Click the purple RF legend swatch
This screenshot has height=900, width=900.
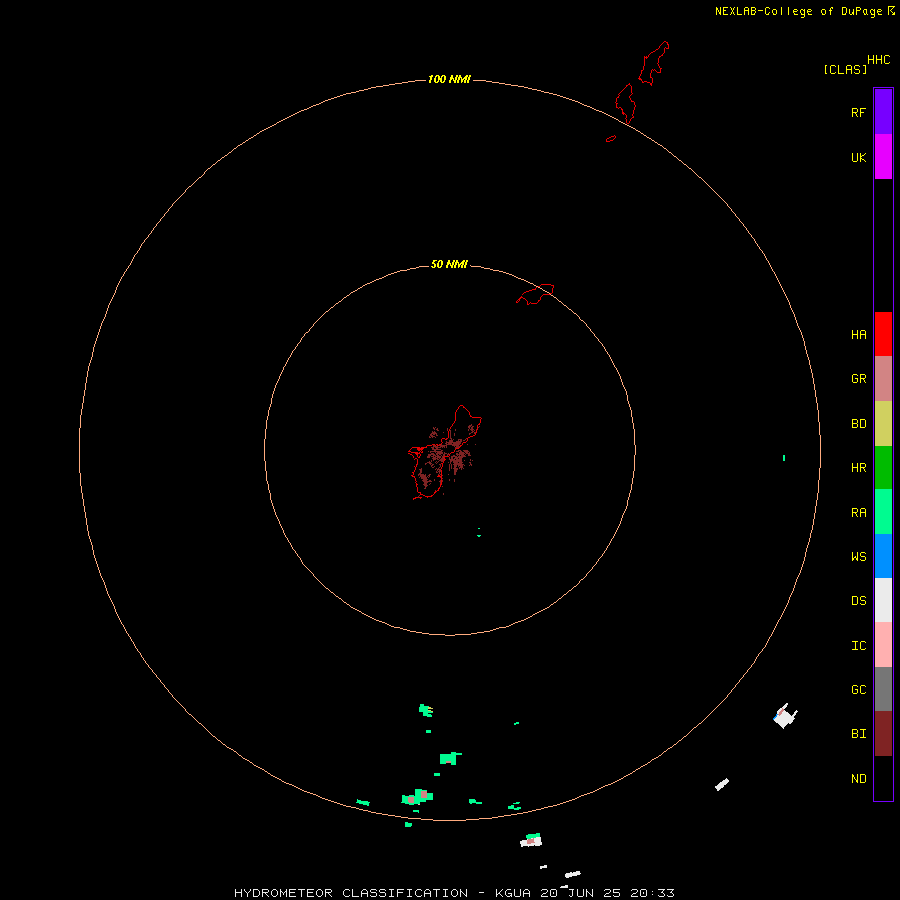pyautogui.click(x=883, y=111)
